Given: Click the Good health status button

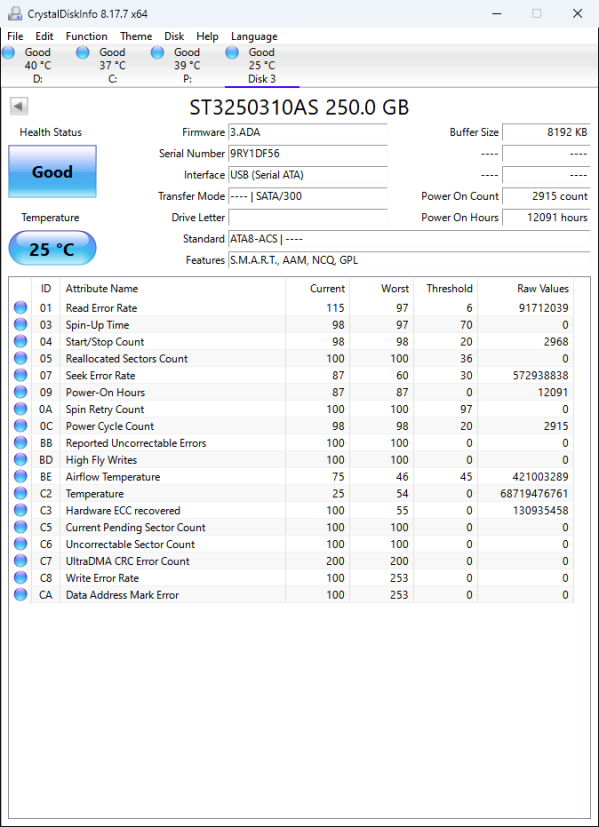Looking at the screenshot, I should 52,171.
